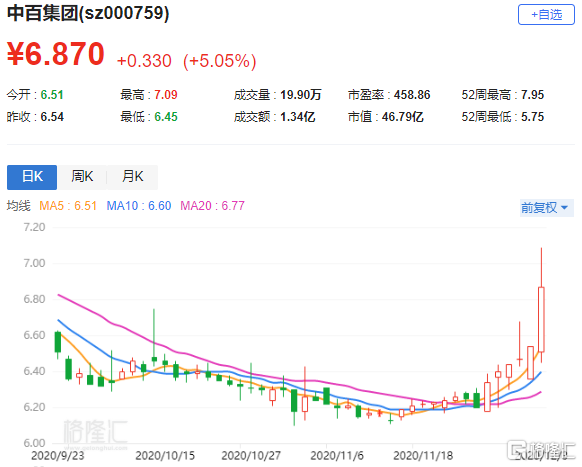
Task: Click the price change +0.330
Action: (144, 61)
